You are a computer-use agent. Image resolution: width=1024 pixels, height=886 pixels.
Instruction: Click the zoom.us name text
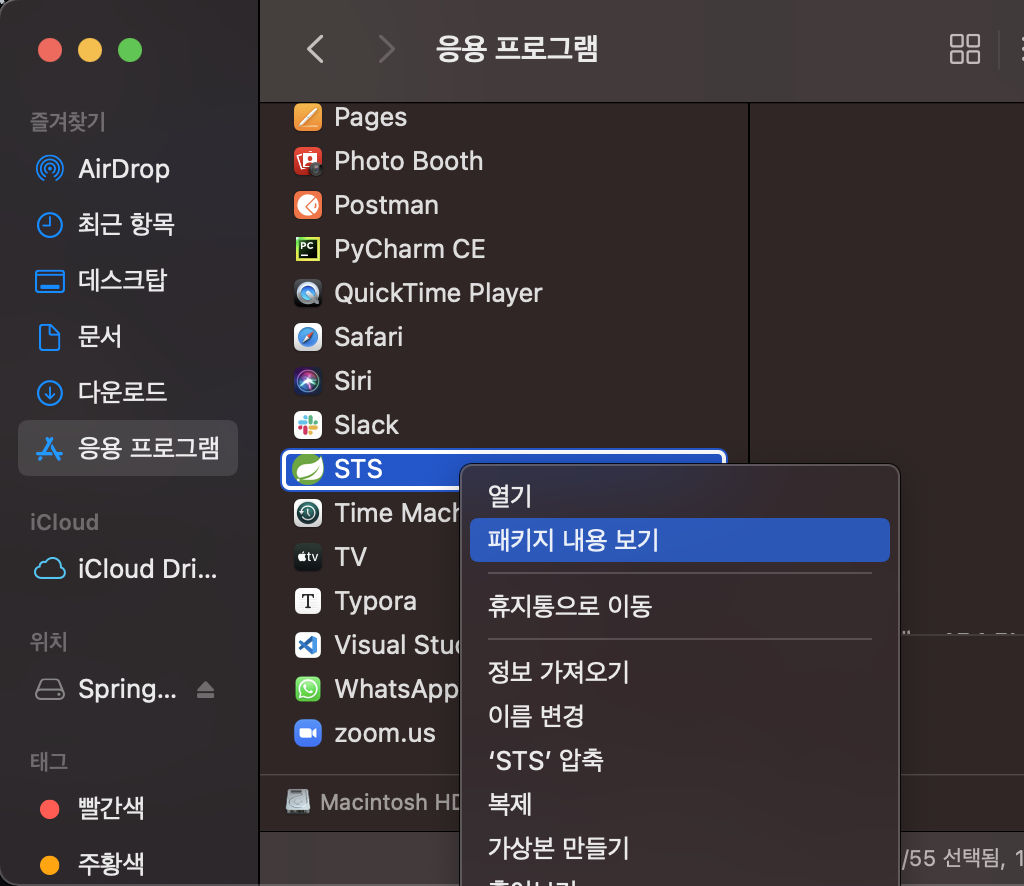point(385,734)
